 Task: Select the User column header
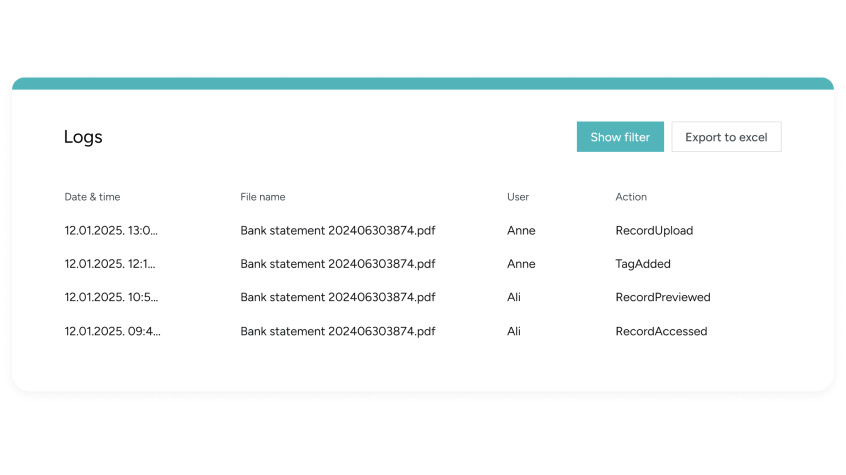pyautogui.click(x=518, y=197)
